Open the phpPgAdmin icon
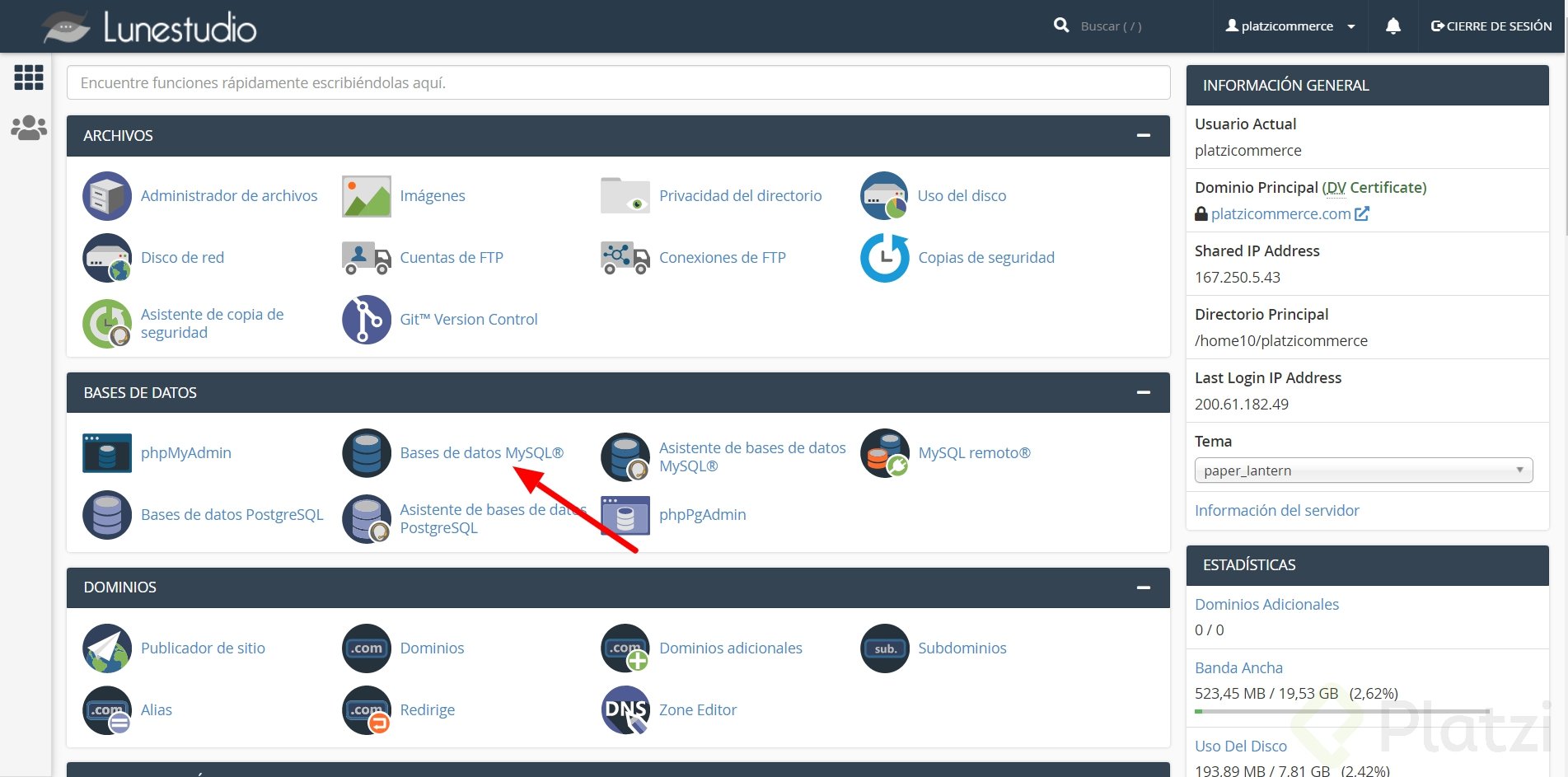Image resolution: width=1568 pixels, height=777 pixels. point(625,515)
